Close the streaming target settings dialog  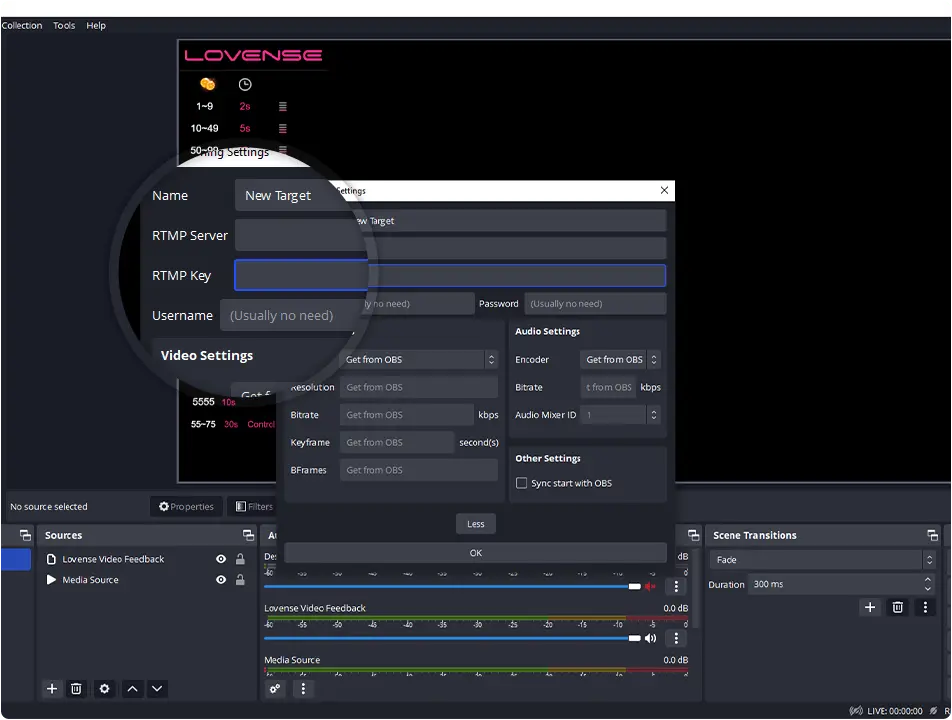(x=664, y=190)
